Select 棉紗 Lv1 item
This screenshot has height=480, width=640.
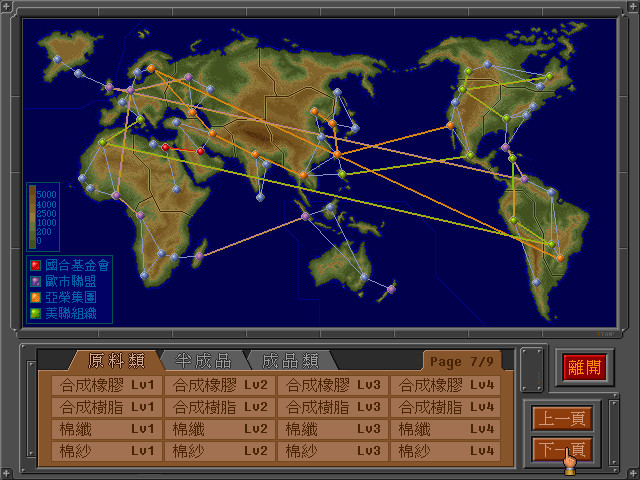107,451
